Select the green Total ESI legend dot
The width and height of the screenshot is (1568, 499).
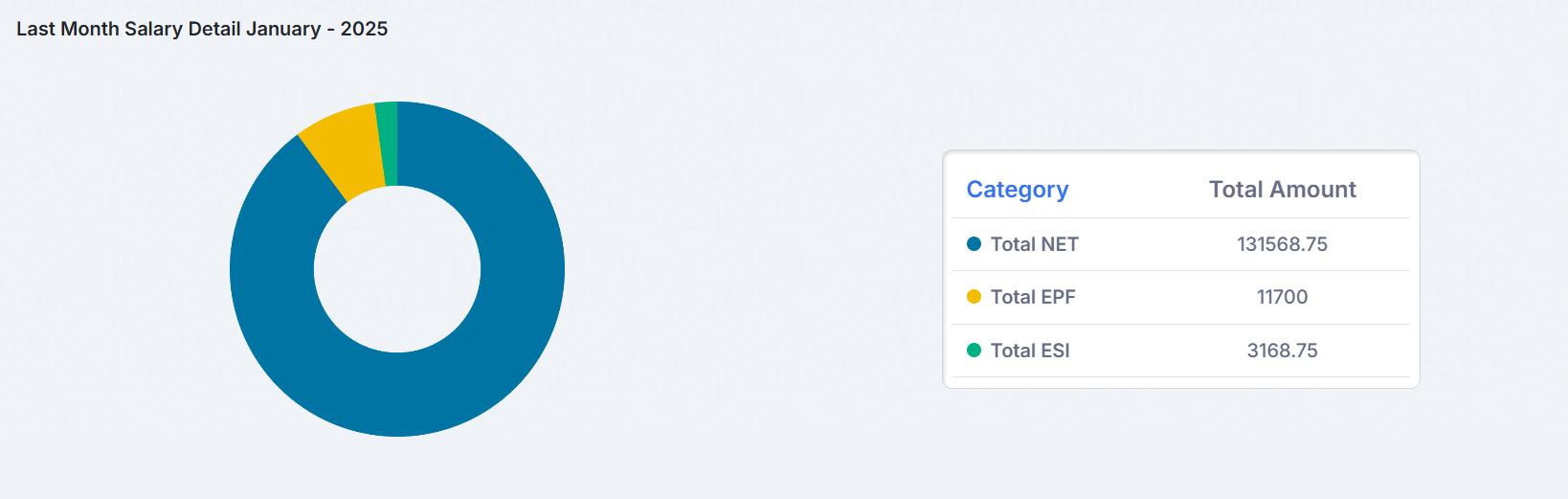coord(974,351)
